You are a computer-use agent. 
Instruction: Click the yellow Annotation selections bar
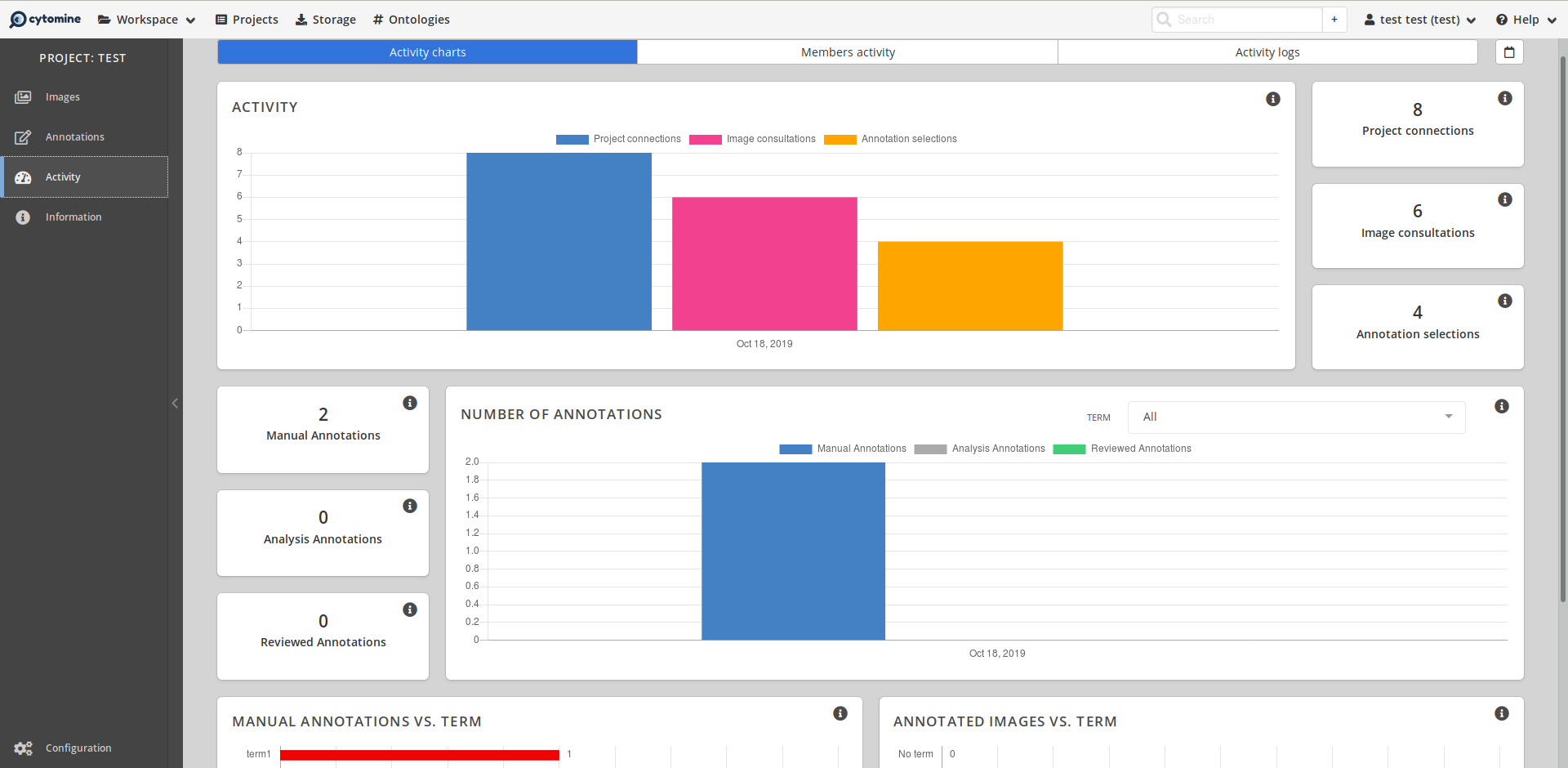[970, 286]
